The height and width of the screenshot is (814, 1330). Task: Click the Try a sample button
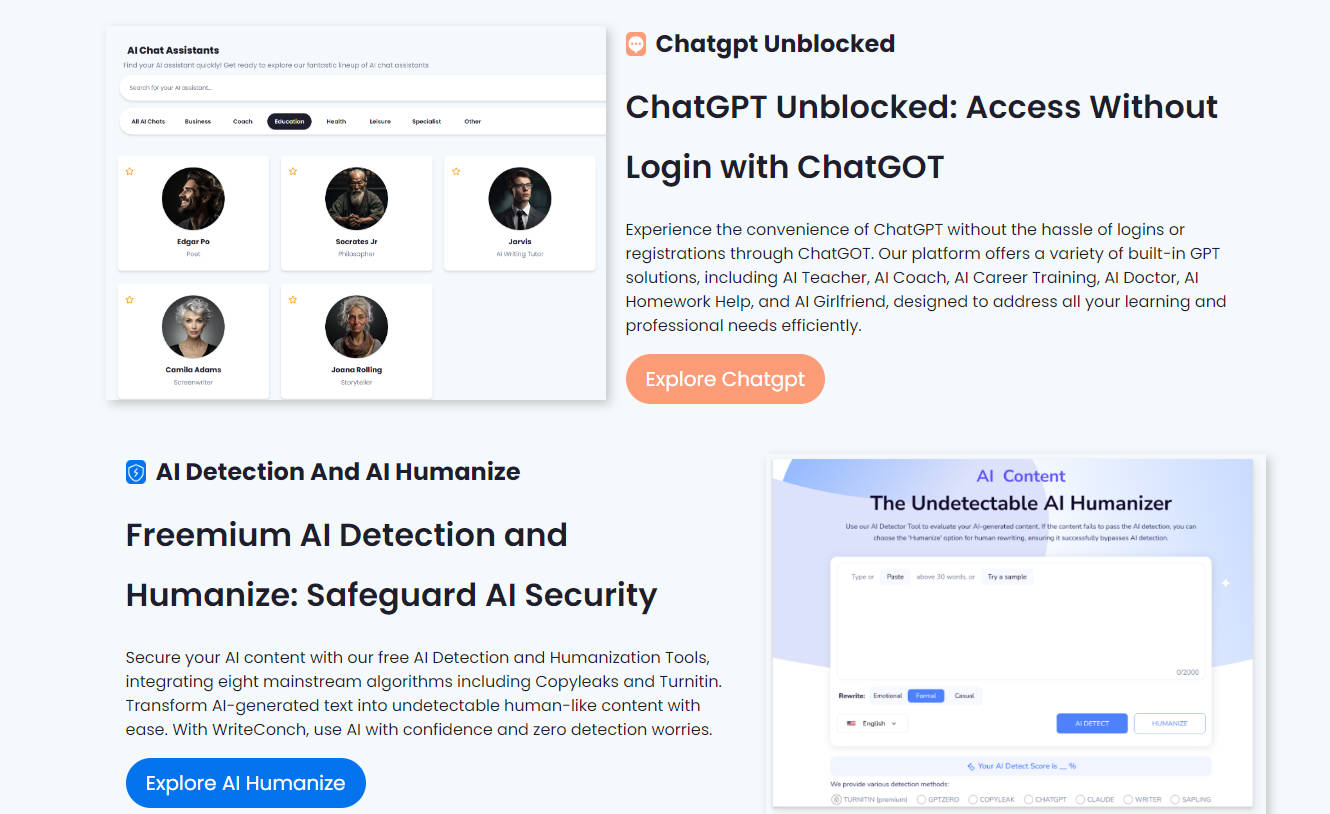click(x=1007, y=577)
